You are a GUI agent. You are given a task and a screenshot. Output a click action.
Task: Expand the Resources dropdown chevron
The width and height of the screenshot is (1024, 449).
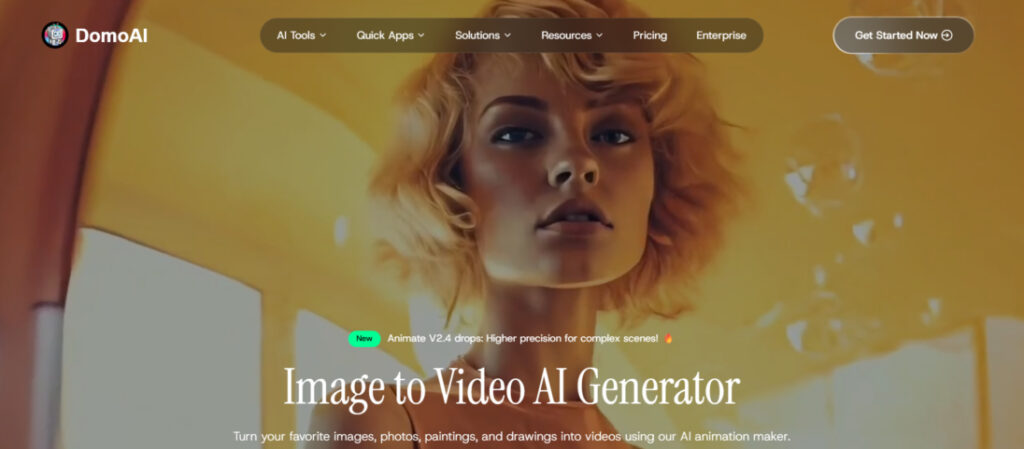(600, 35)
